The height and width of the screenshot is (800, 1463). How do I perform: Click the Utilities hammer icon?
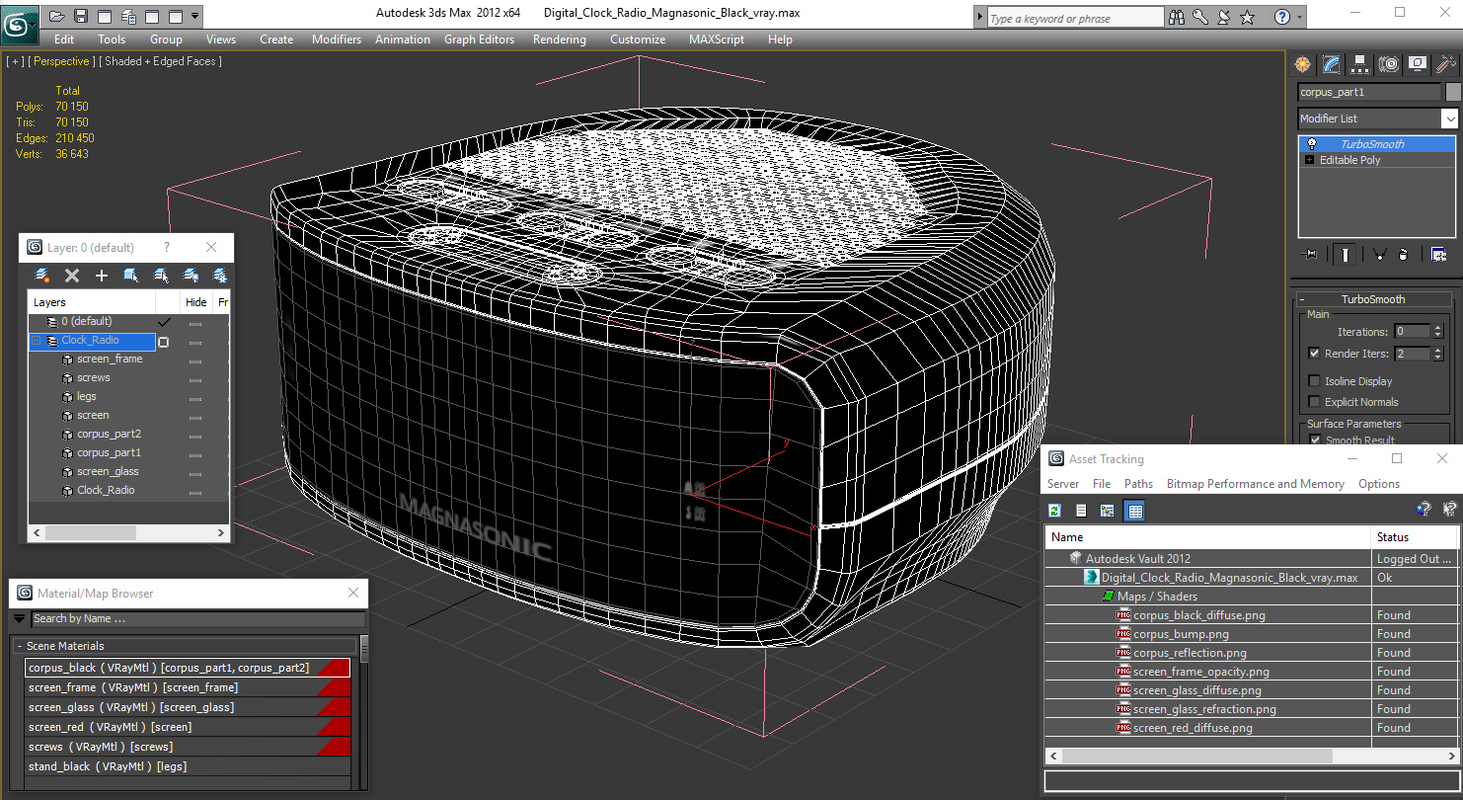tap(1446, 64)
